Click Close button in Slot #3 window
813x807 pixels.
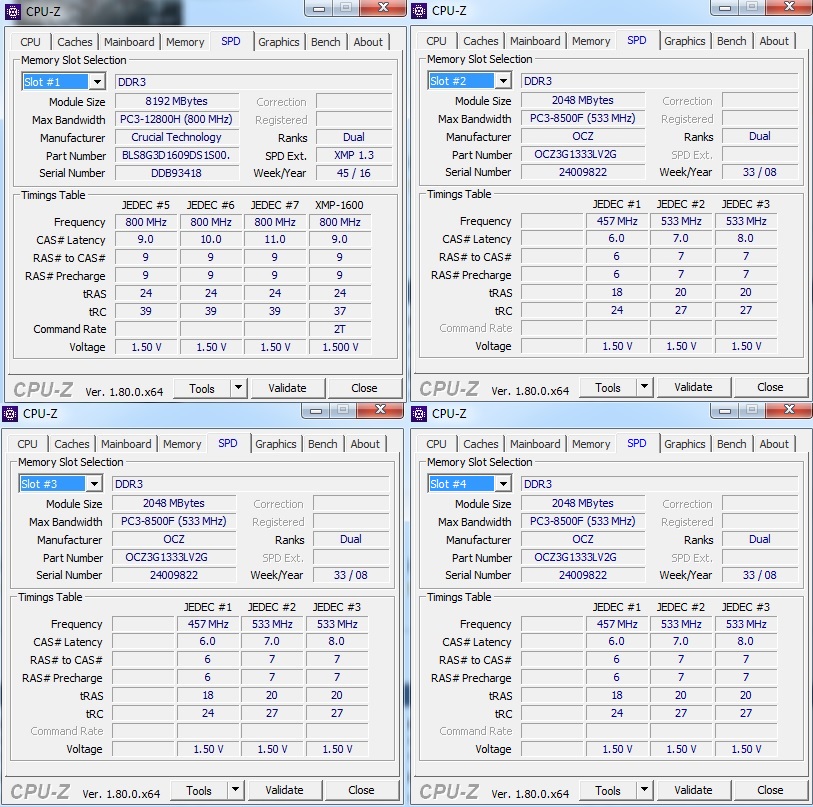[x=361, y=790]
